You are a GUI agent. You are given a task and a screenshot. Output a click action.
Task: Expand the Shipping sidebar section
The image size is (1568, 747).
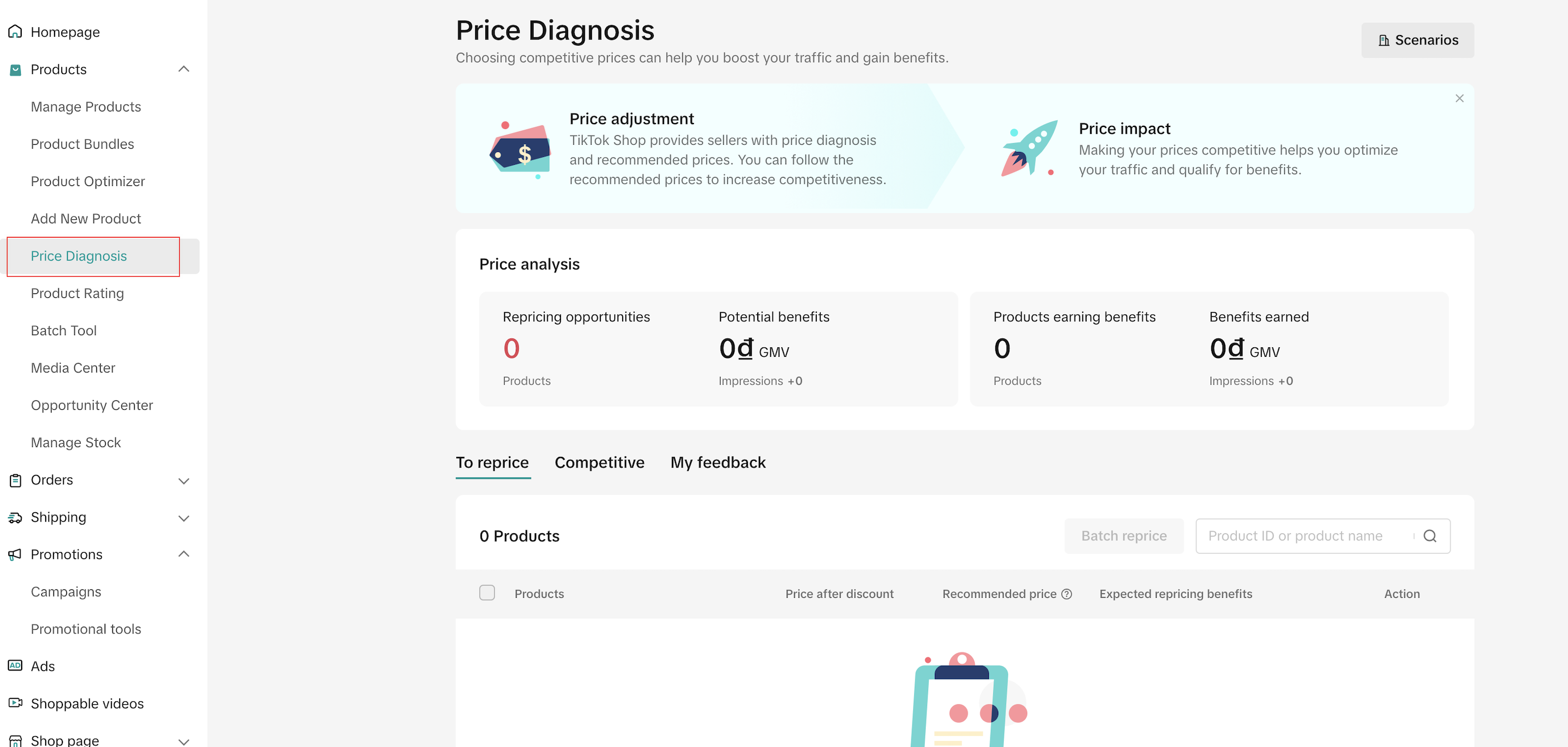(184, 518)
